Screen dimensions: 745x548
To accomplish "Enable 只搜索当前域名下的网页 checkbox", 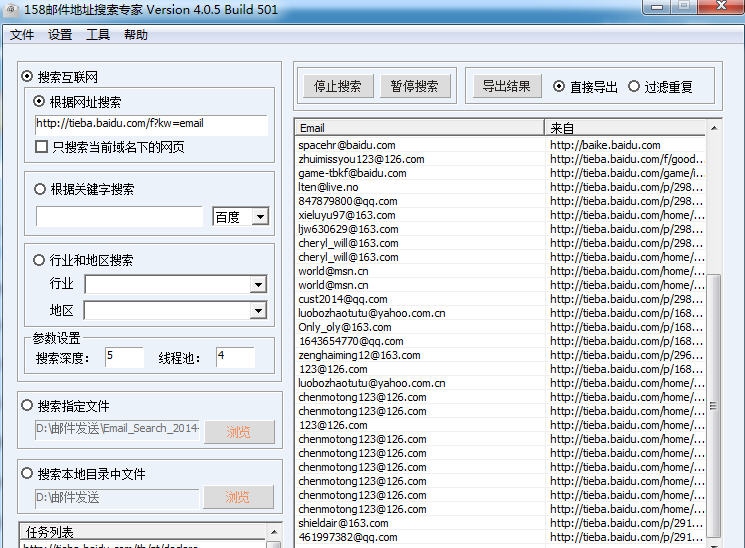I will 41,146.
